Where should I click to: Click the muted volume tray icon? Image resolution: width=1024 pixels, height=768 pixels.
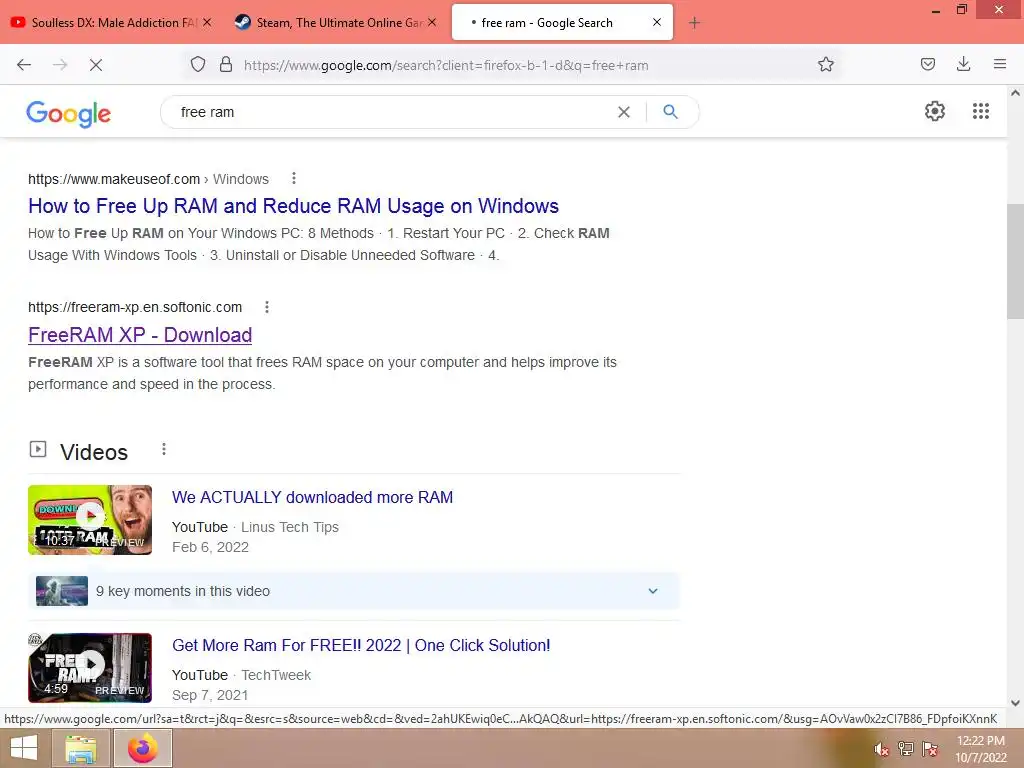(882, 749)
